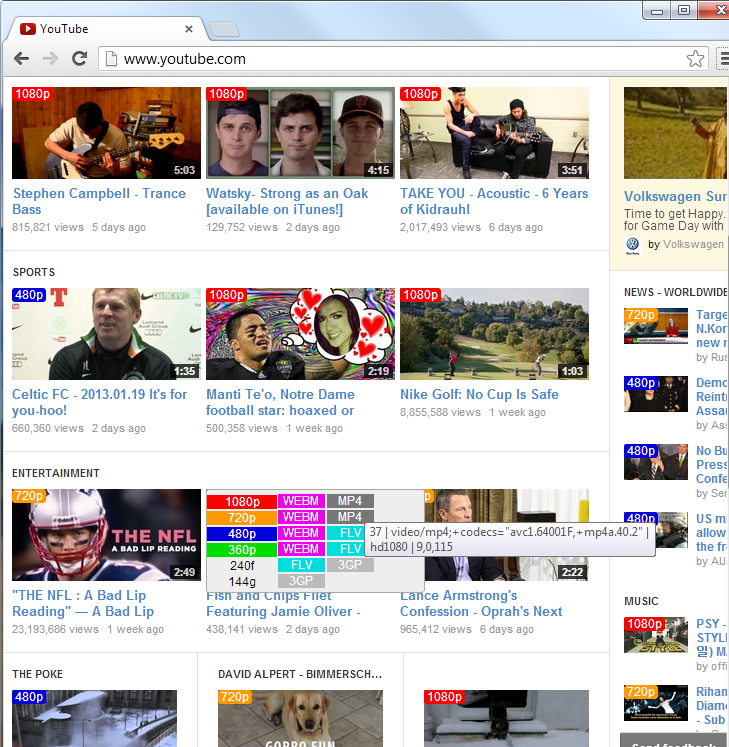
Task: Open Stephen Campbell bass video thumbnail
Action: point(106,133)
